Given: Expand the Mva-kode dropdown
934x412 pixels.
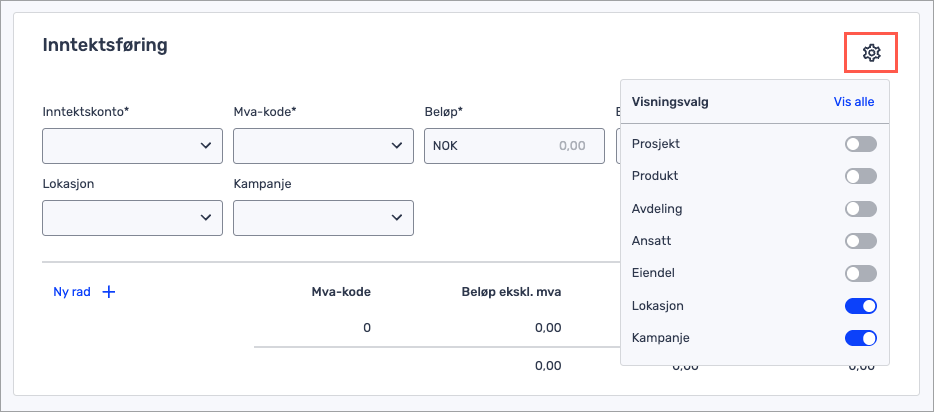Looking at the screenshot, I should 322,146.
